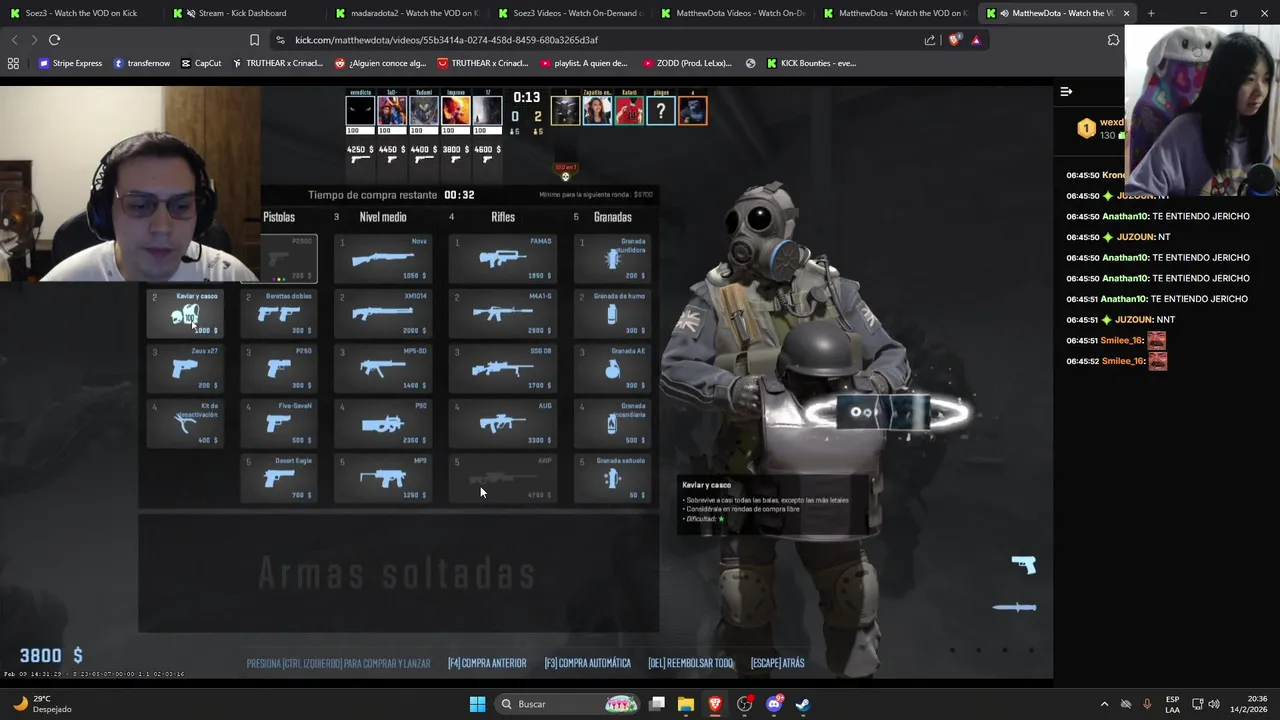Reload the current page
This screenshot has width=1280, height=720.
[54, 40]
